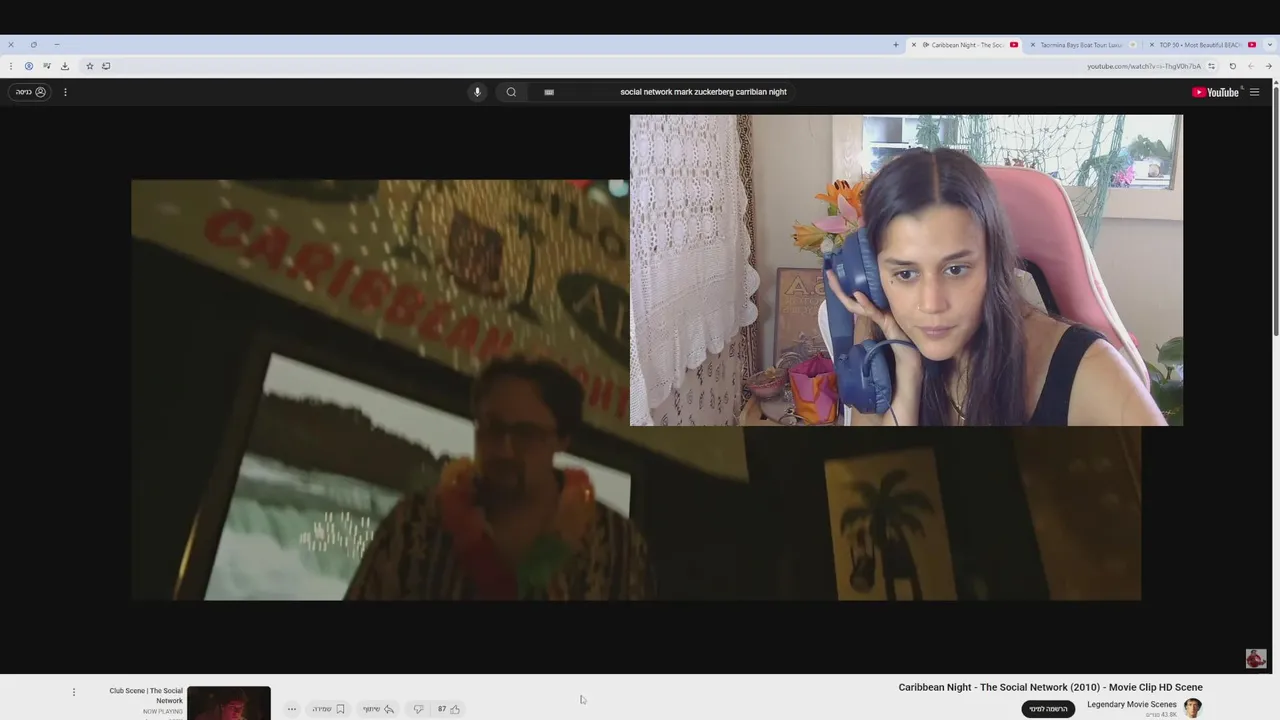
Task: Run search with magnifier button
Action: point(511,92)
